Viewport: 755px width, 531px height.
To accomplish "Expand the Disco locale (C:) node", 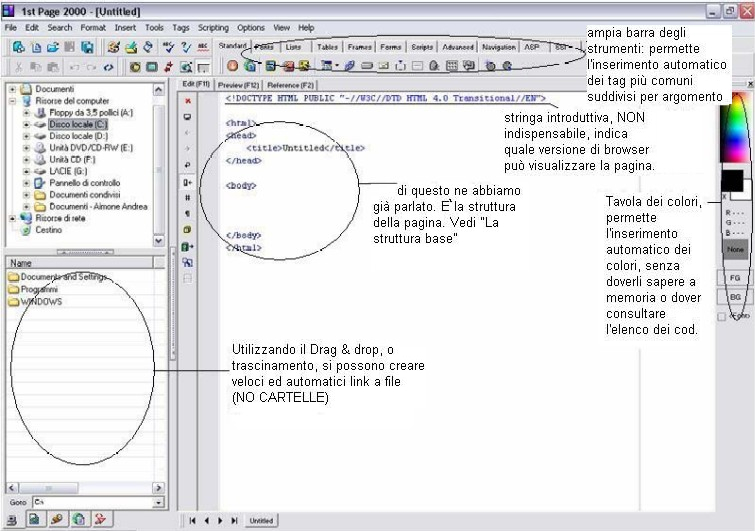I will pyautogui.click(x=26, y=124).
